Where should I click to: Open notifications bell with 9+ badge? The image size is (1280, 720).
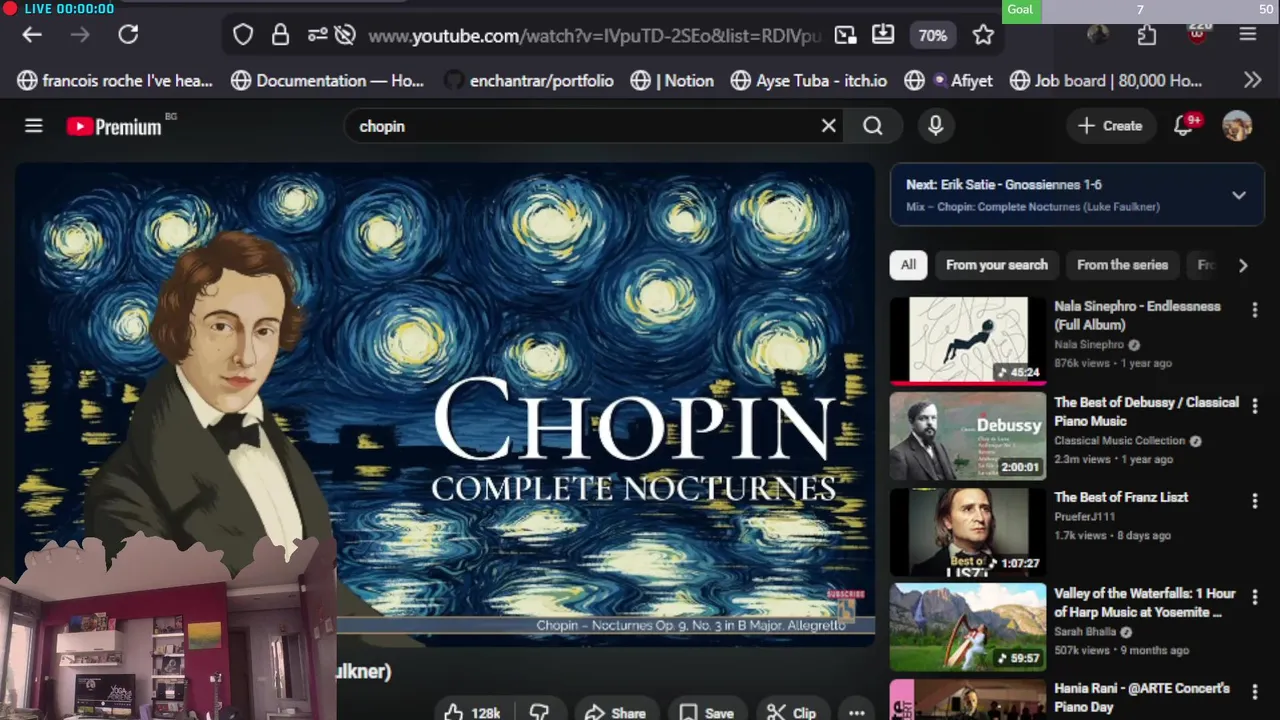click(1185, 126)
